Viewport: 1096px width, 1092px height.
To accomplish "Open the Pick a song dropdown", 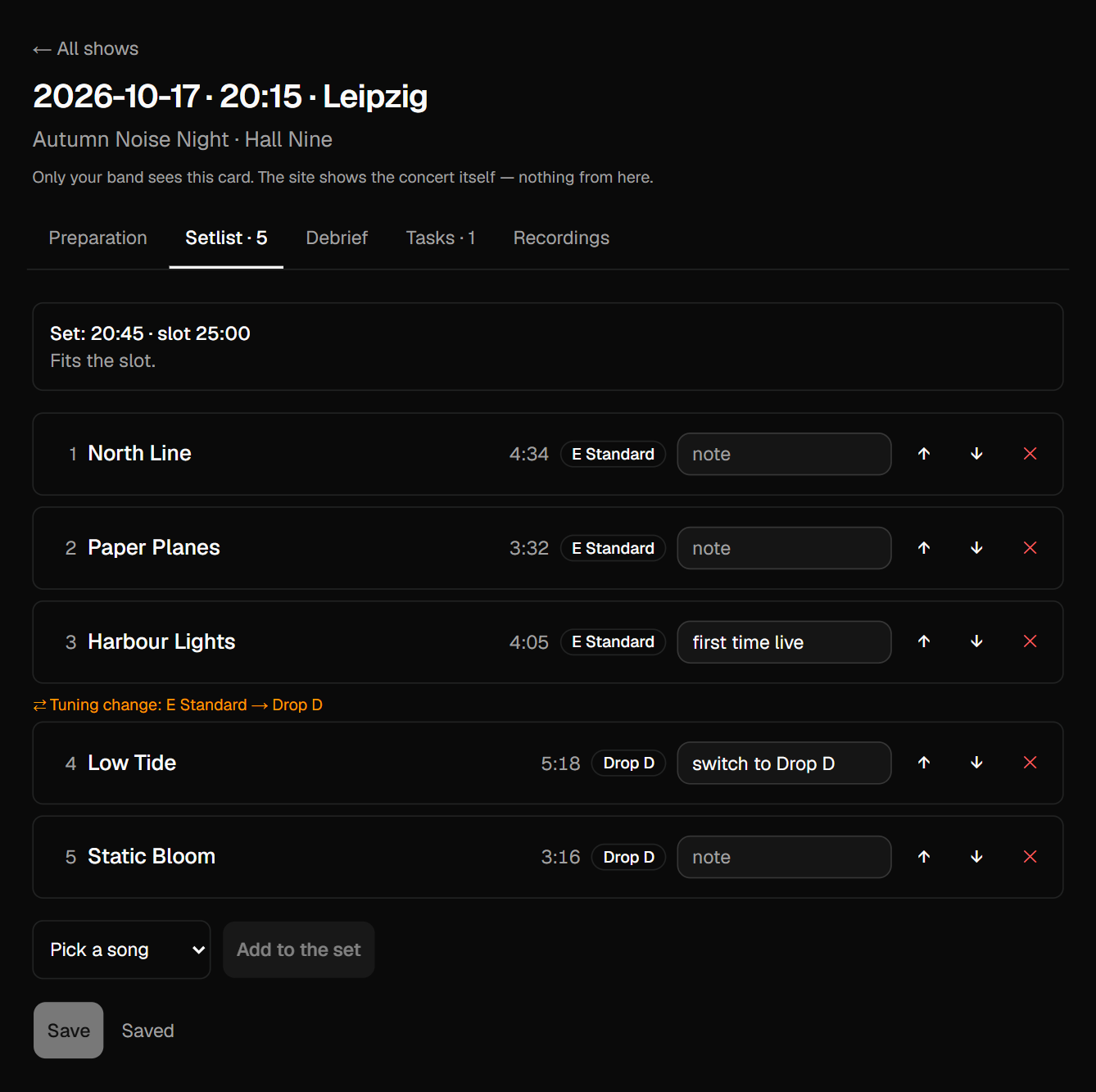I will (x=121, y=949).
